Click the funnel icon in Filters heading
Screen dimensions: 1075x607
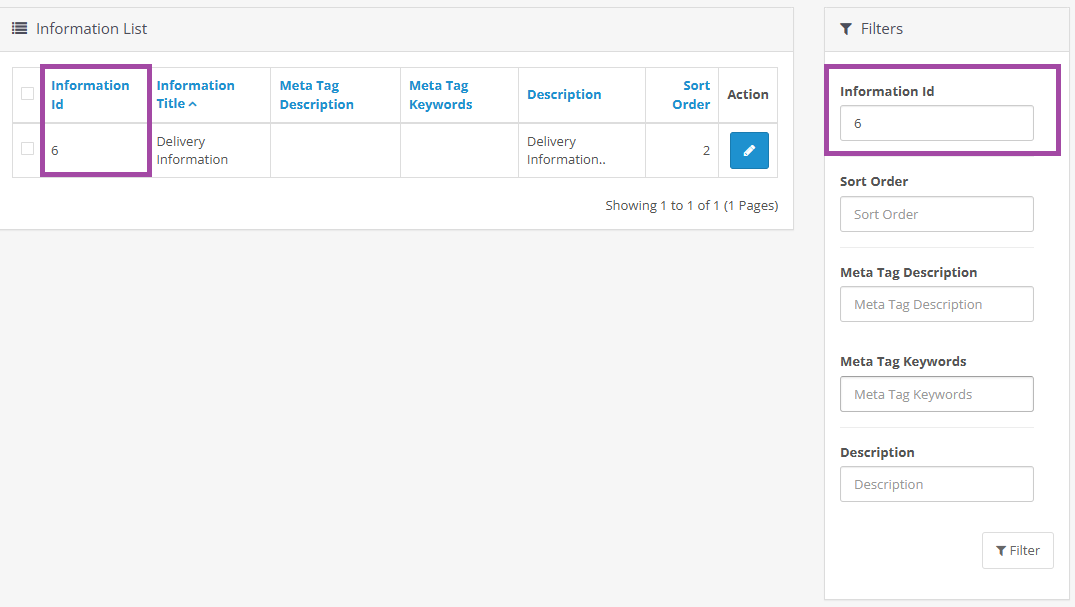(846, 29)
